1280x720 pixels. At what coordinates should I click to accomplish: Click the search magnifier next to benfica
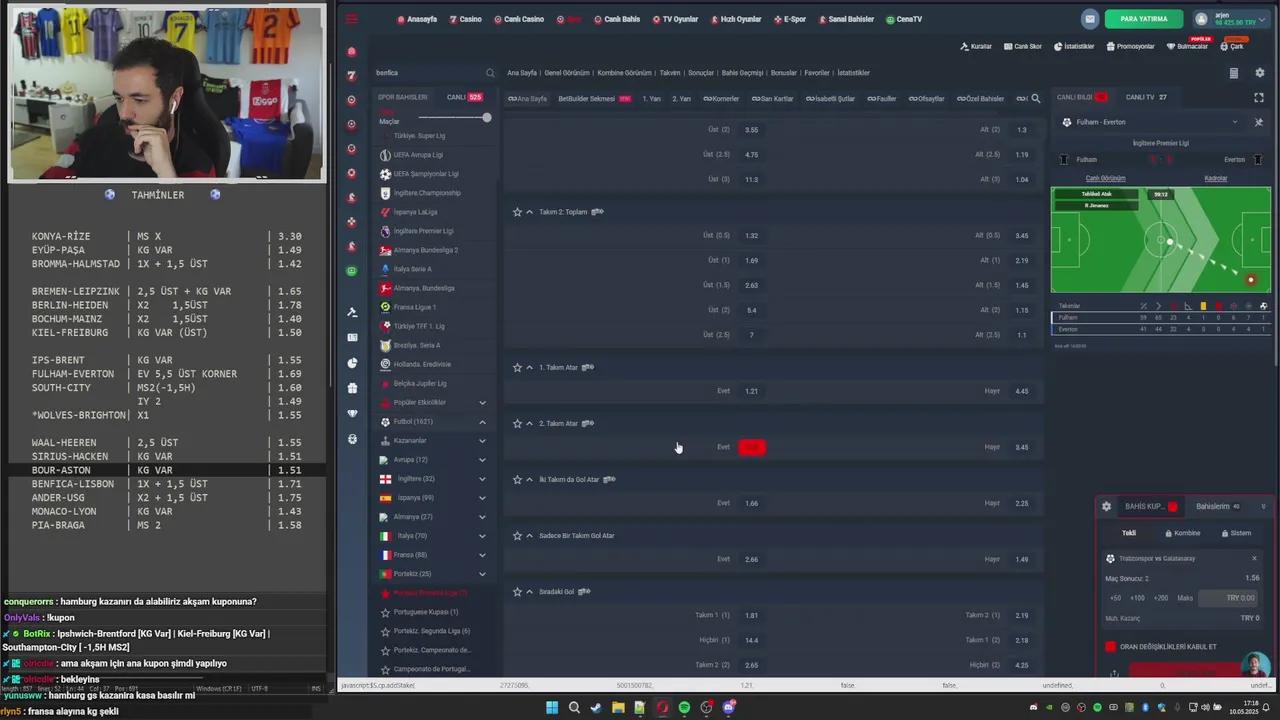490,73
